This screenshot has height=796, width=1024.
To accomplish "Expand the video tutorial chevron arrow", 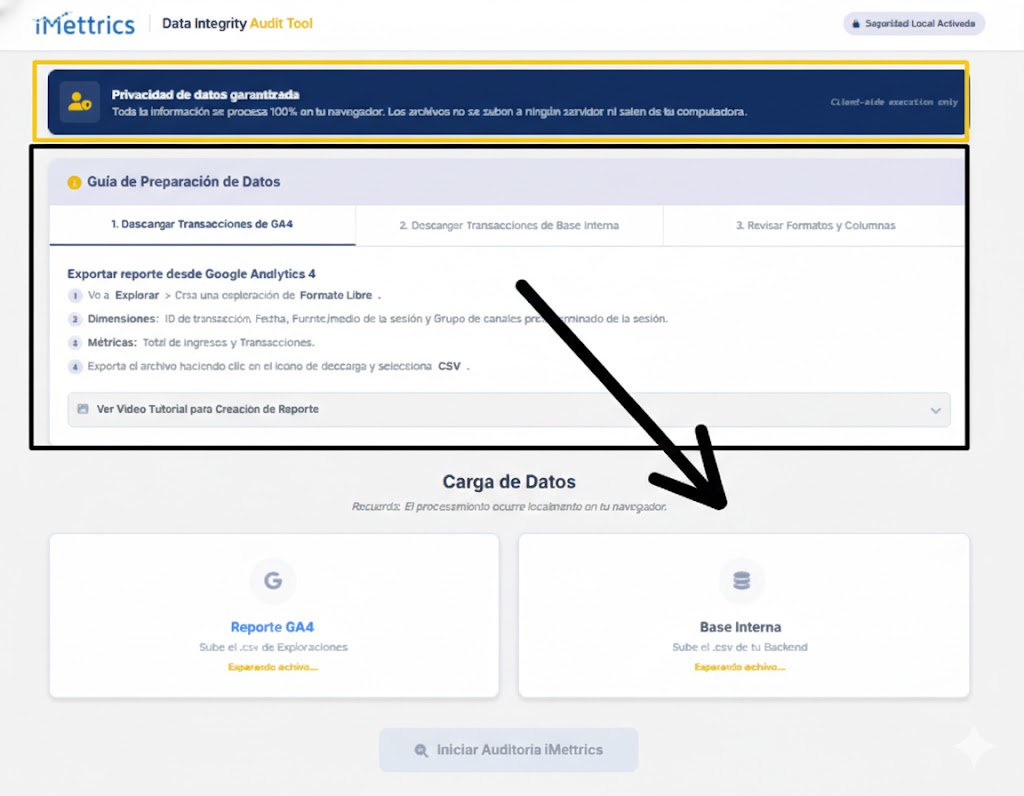I will (x=935, y=410).
